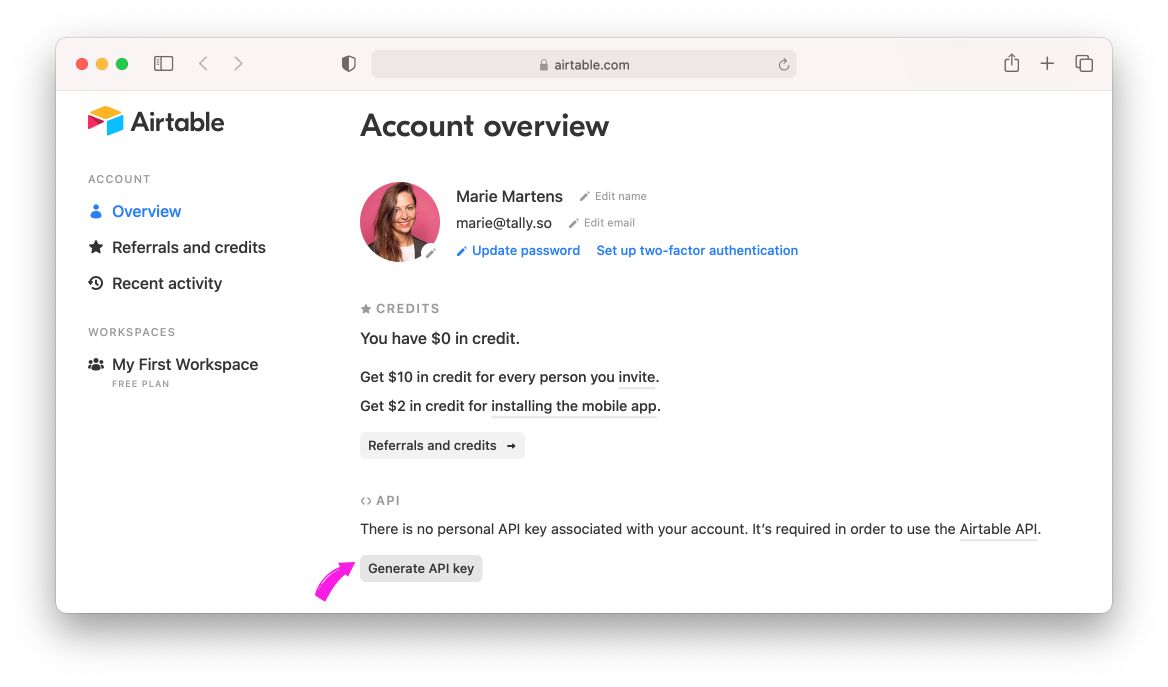Toggle the Safari sidebar icon
Image resolution: width=1168 pixels, height=687 pixels.
click(163, 63)
